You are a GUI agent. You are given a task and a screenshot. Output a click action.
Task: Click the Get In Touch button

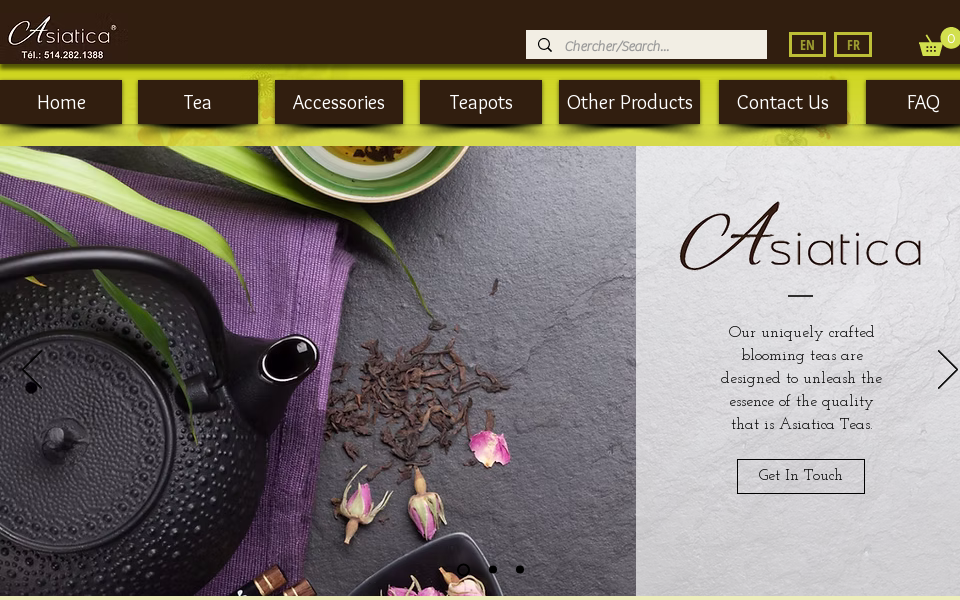800,476
